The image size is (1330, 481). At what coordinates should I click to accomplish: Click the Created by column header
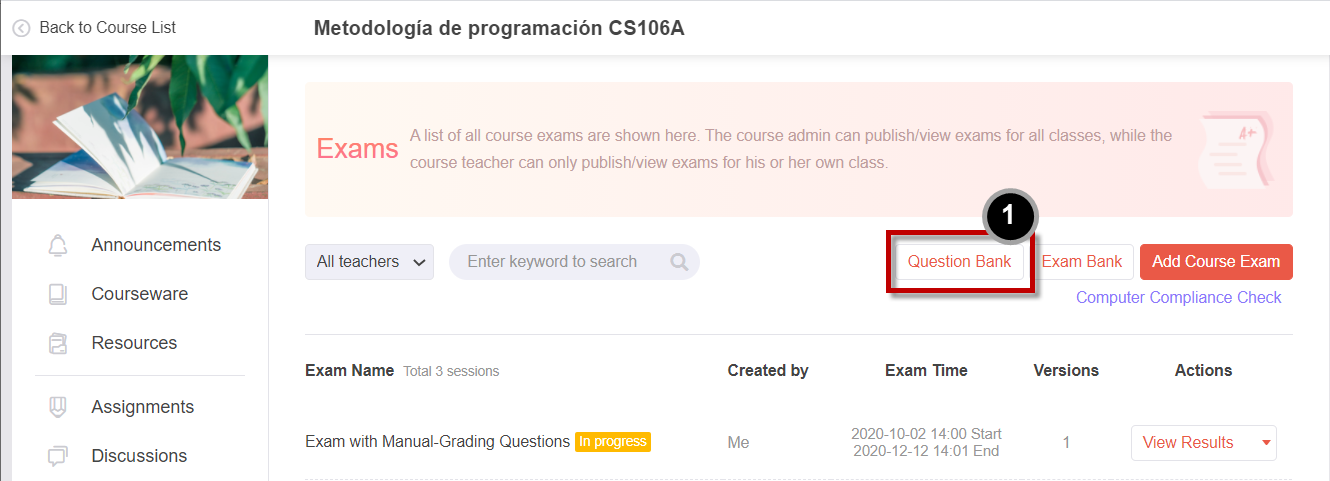click(x=768, y=370)
